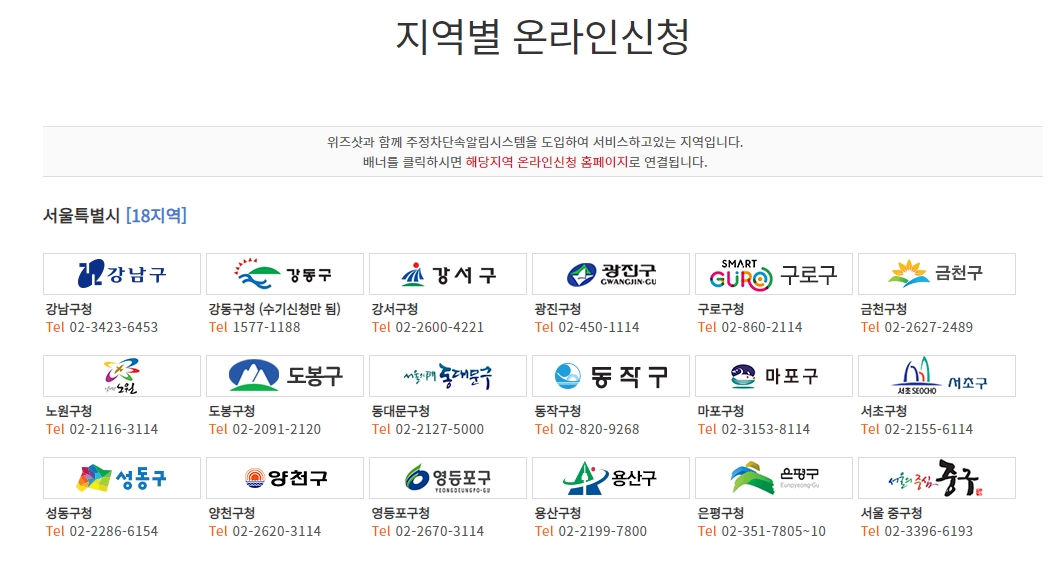The image size is (1057, 563).
Task: Select the 영등포구청 label text
Action: [x=401, y=512]
